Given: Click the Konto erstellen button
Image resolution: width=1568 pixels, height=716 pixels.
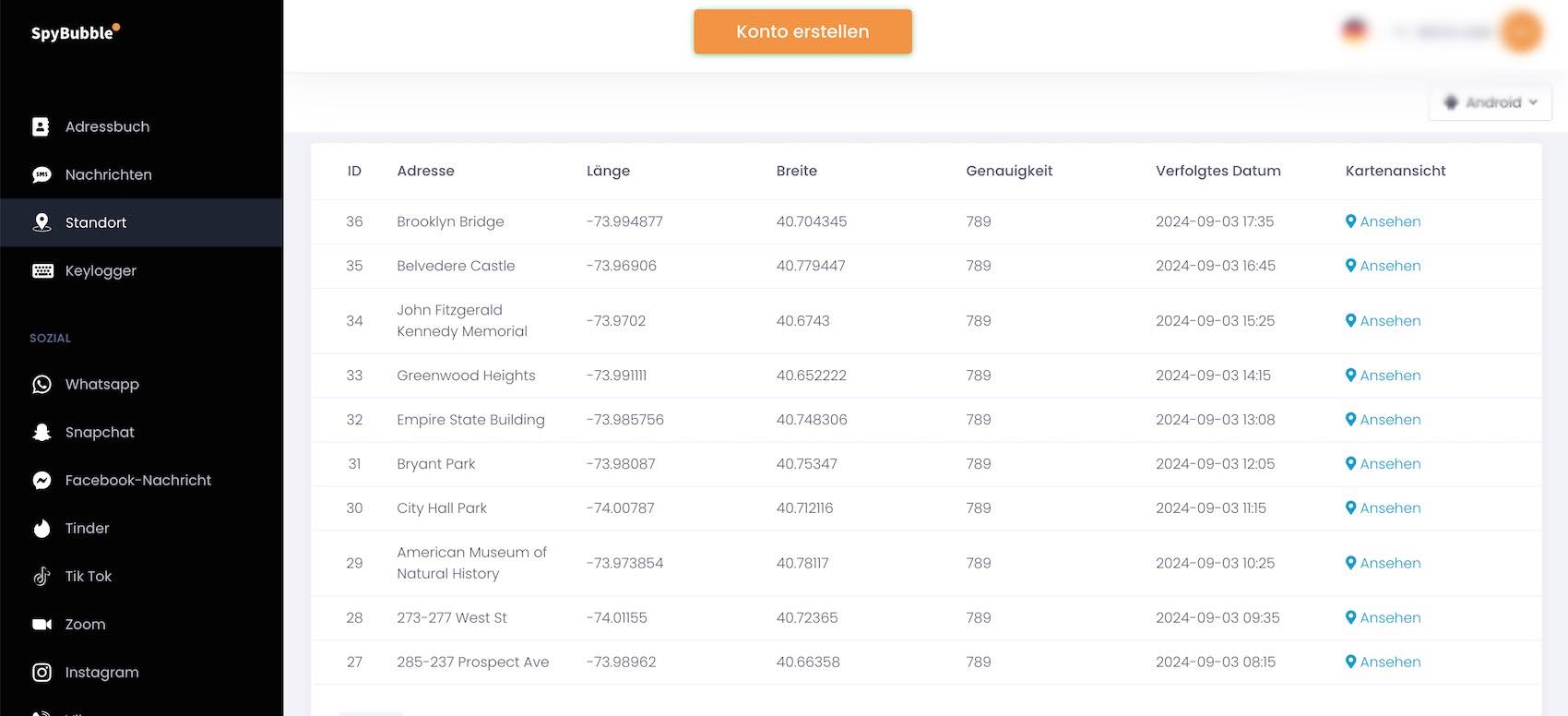Looking at the screenshot, I should pyautogui.click(x=802, y=31).
